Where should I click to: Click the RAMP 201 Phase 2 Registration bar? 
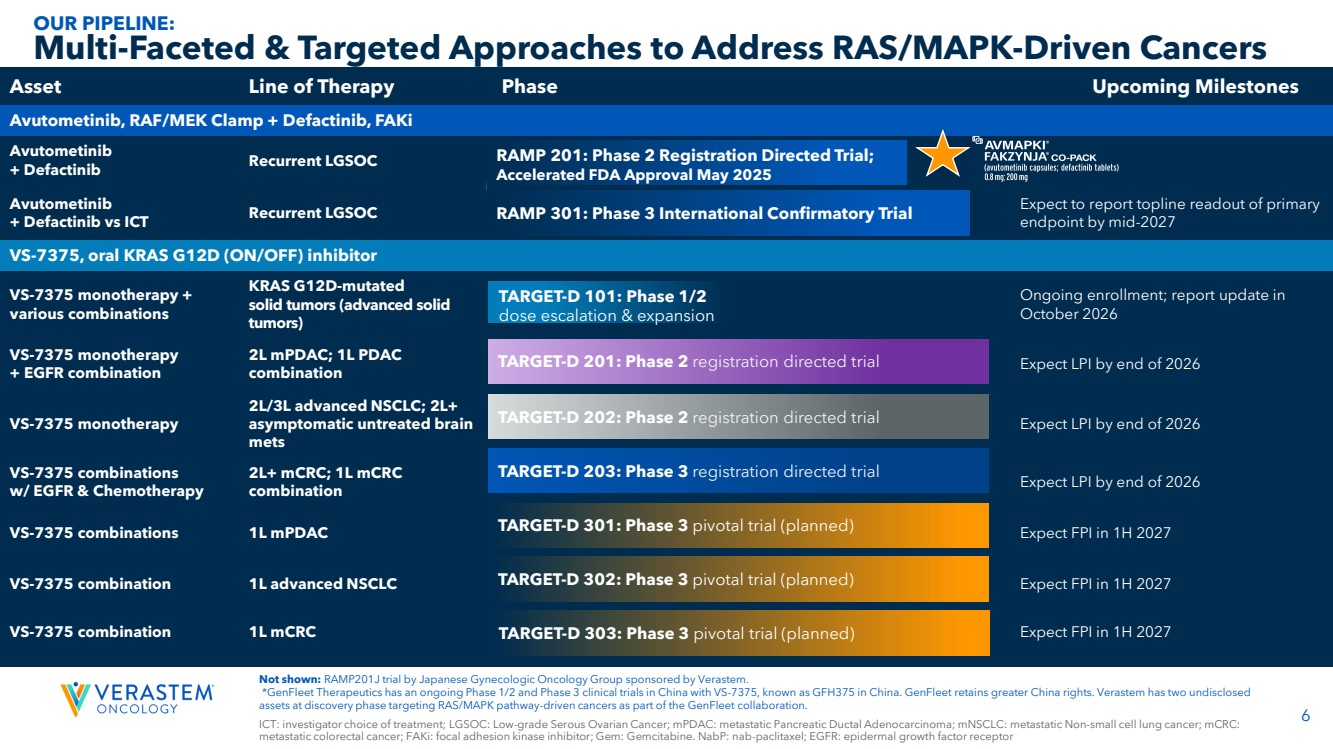tap(698, 163)
